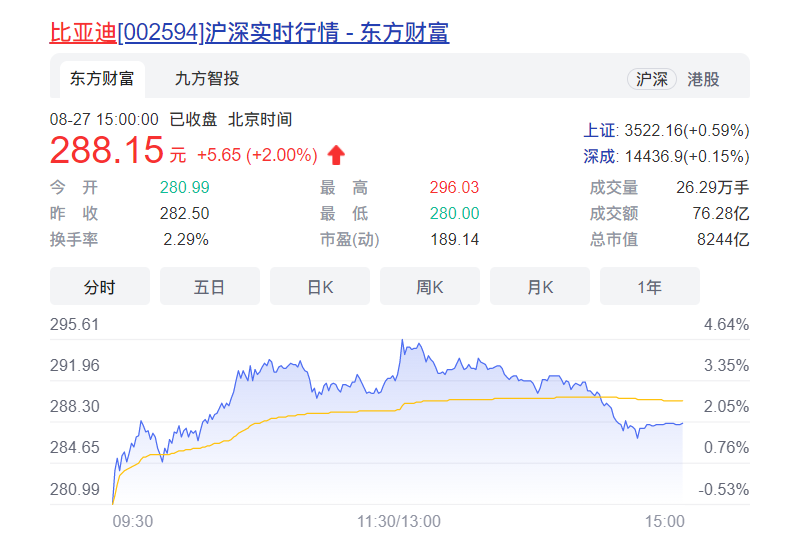Screen dimensions: 794x543
Task: Click the intraday peak on the blue price line
Action: point(403,340)
